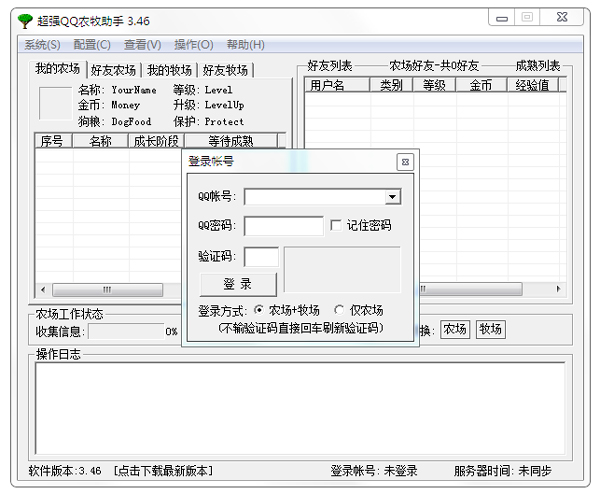Image resolution: width=600 pixels, height=494 pixels.
Task: Click the right arrow of friend list scrollbar
Action: click(559, 289)
